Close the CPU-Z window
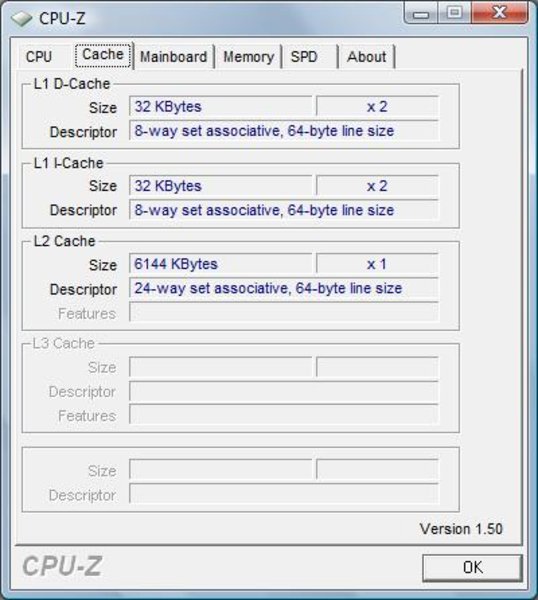The image size is (538, 600). [500, 13]
